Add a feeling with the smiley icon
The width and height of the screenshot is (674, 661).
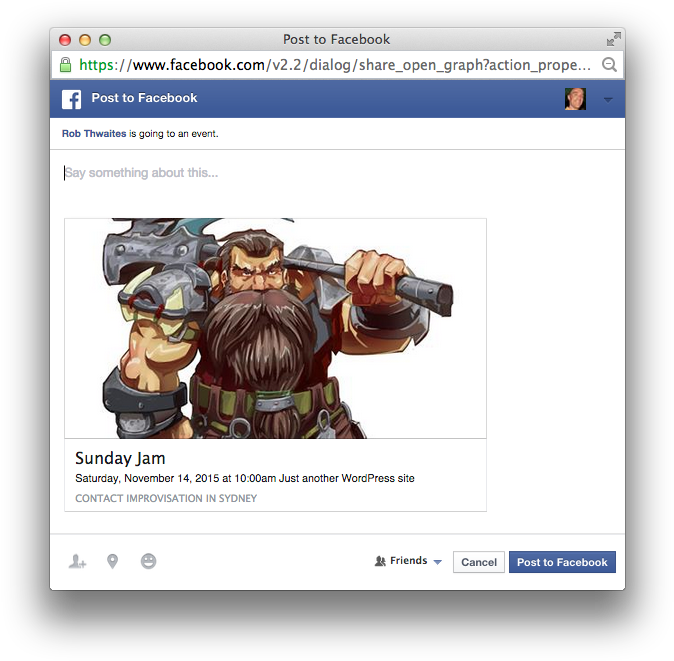tap(148, 561)
